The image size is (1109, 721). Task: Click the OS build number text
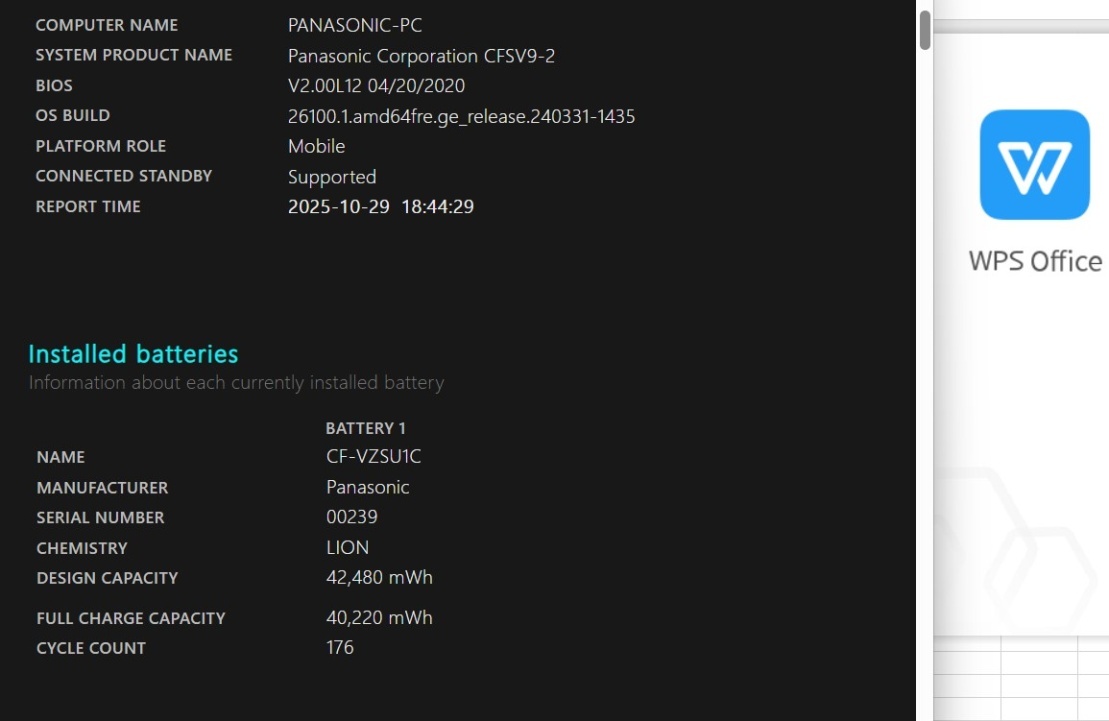coord(461,116)
